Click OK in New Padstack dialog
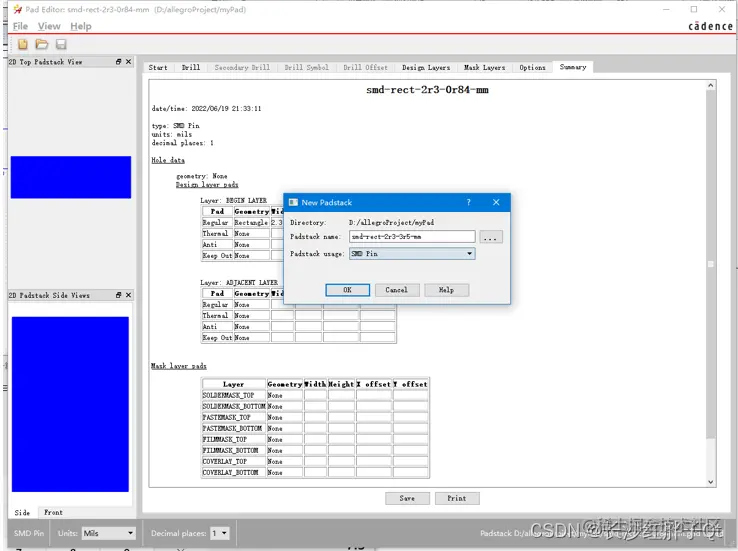 pos(347,290)
